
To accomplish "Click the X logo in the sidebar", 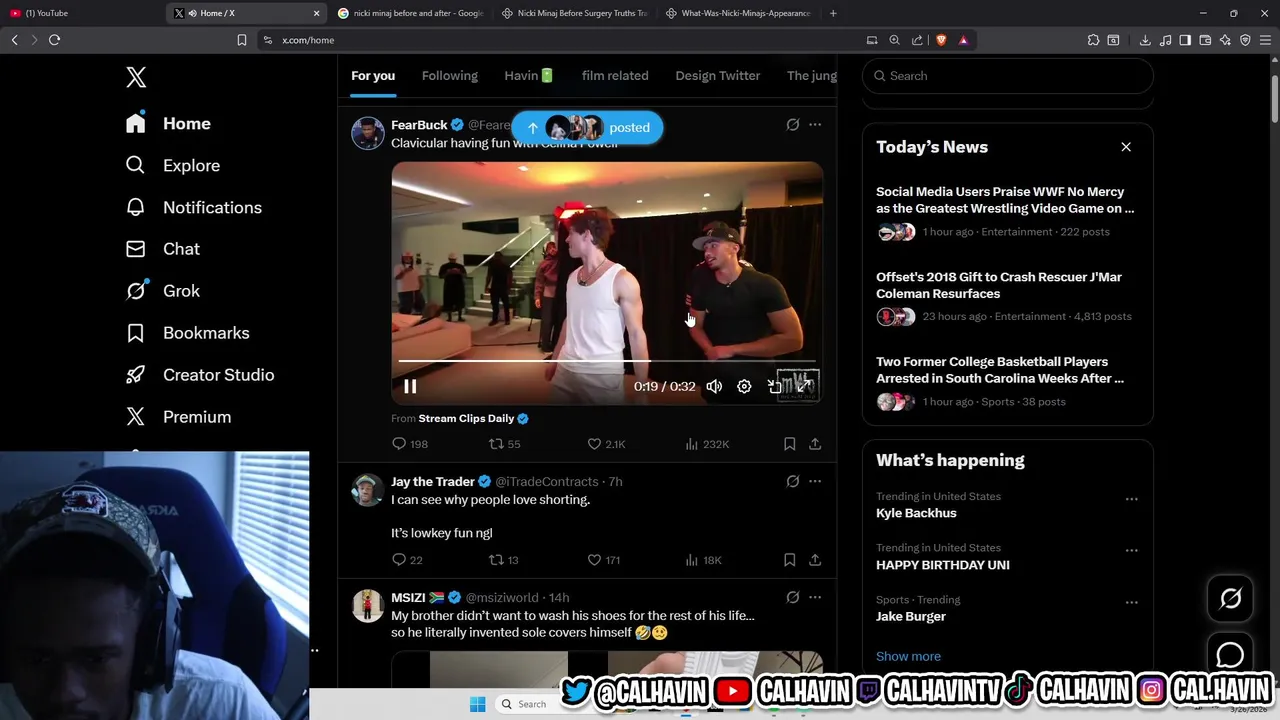I will tap(136, 77).
